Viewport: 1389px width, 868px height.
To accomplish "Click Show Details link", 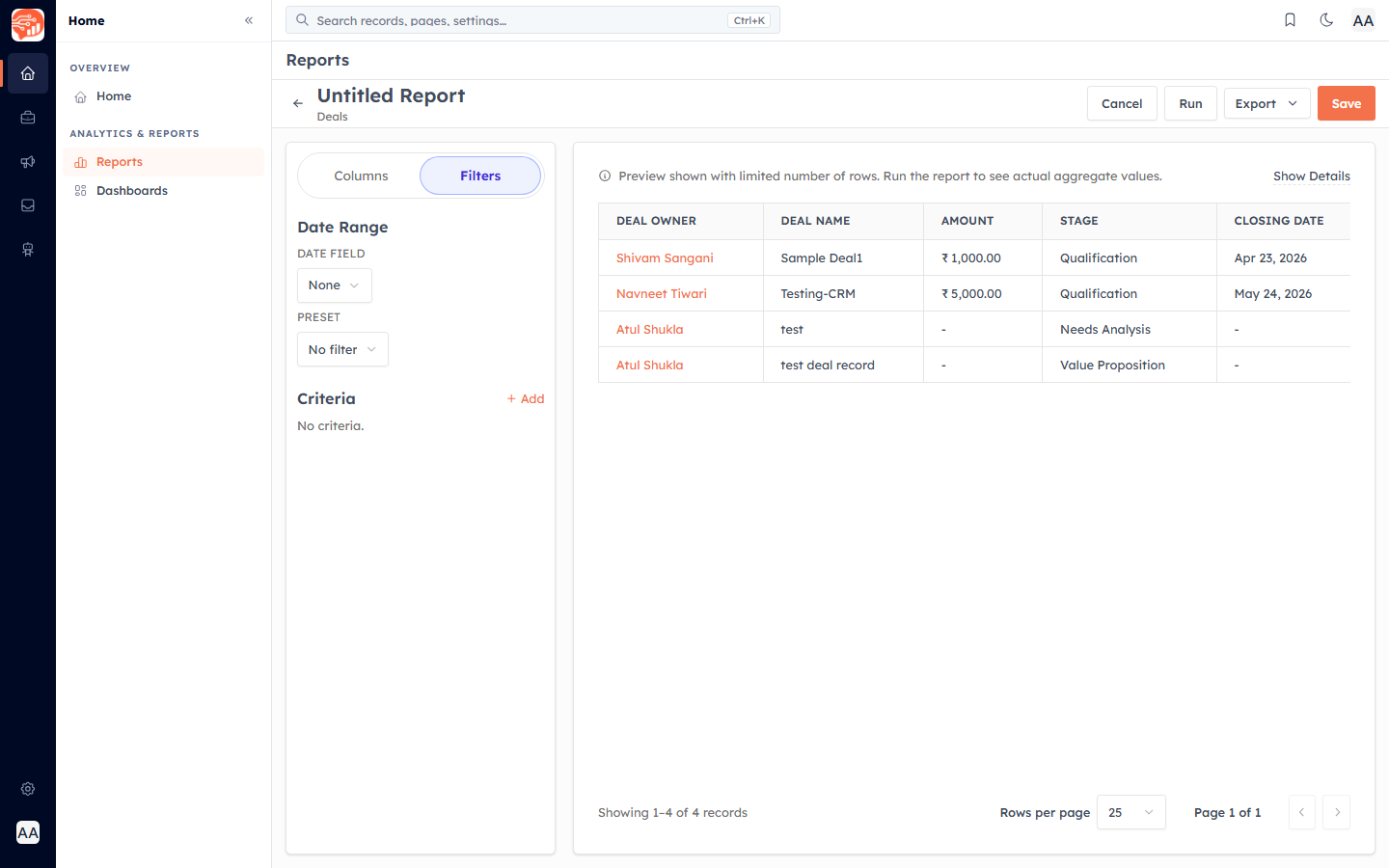I will point(1311,176).
